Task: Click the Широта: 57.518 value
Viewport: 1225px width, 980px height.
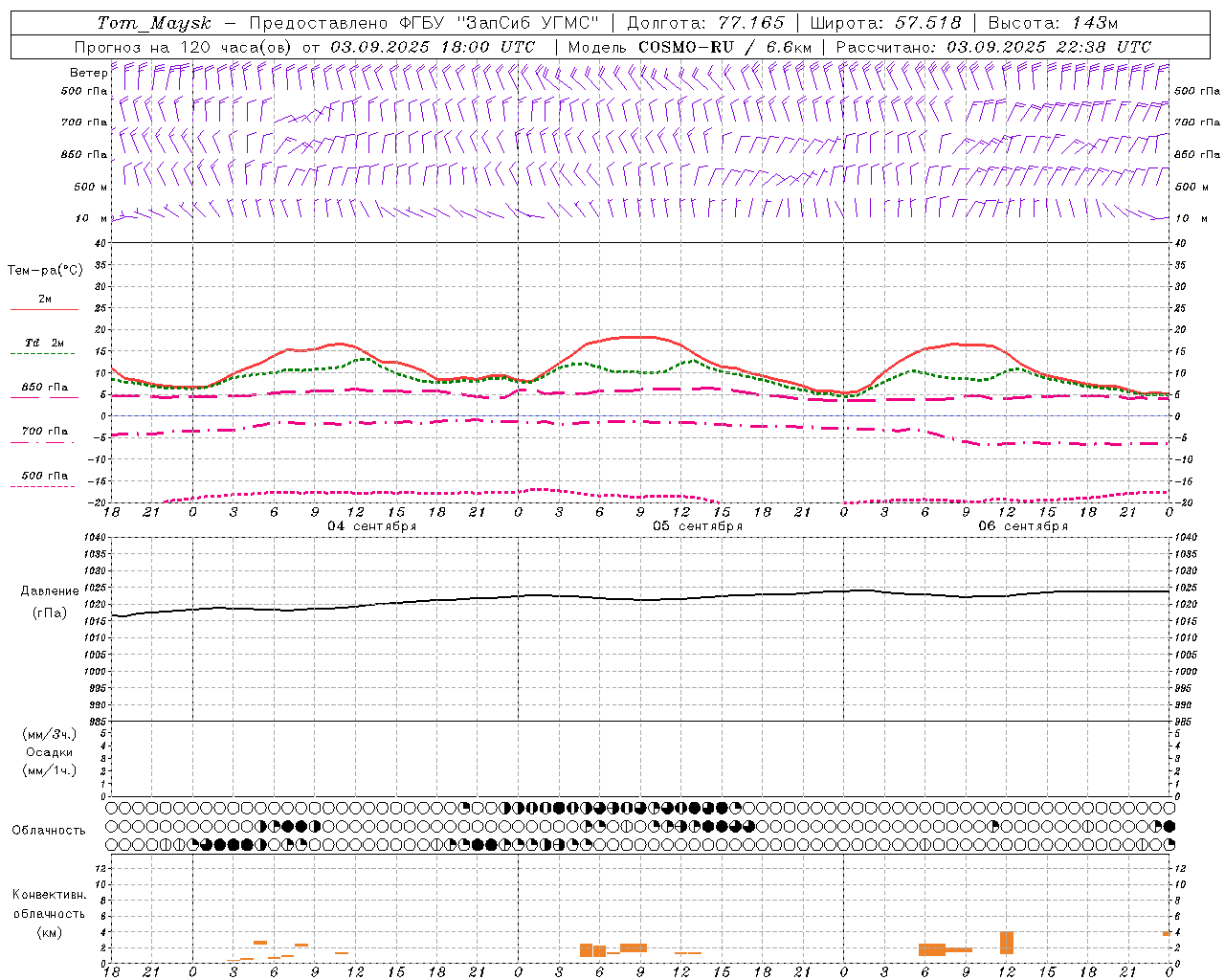Action: pos(885,23)
